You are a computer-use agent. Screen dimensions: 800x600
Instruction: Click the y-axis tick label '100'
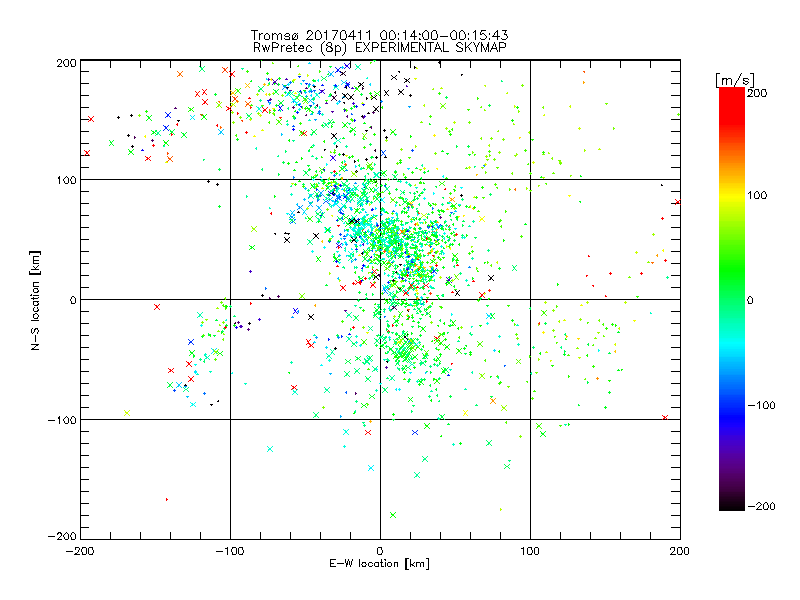66,180
